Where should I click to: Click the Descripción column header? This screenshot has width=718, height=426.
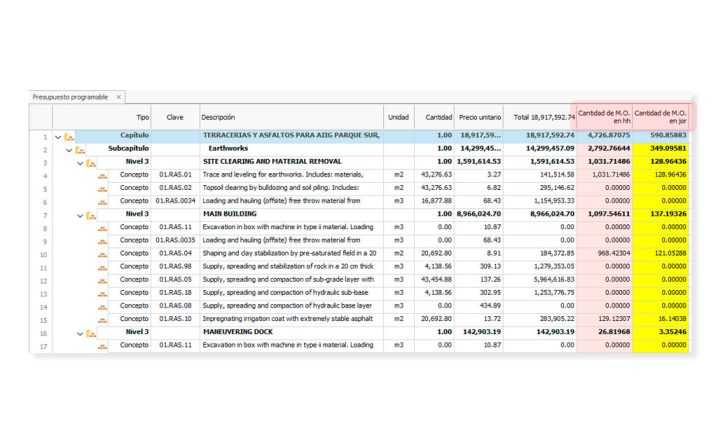(x=292, y=117)
